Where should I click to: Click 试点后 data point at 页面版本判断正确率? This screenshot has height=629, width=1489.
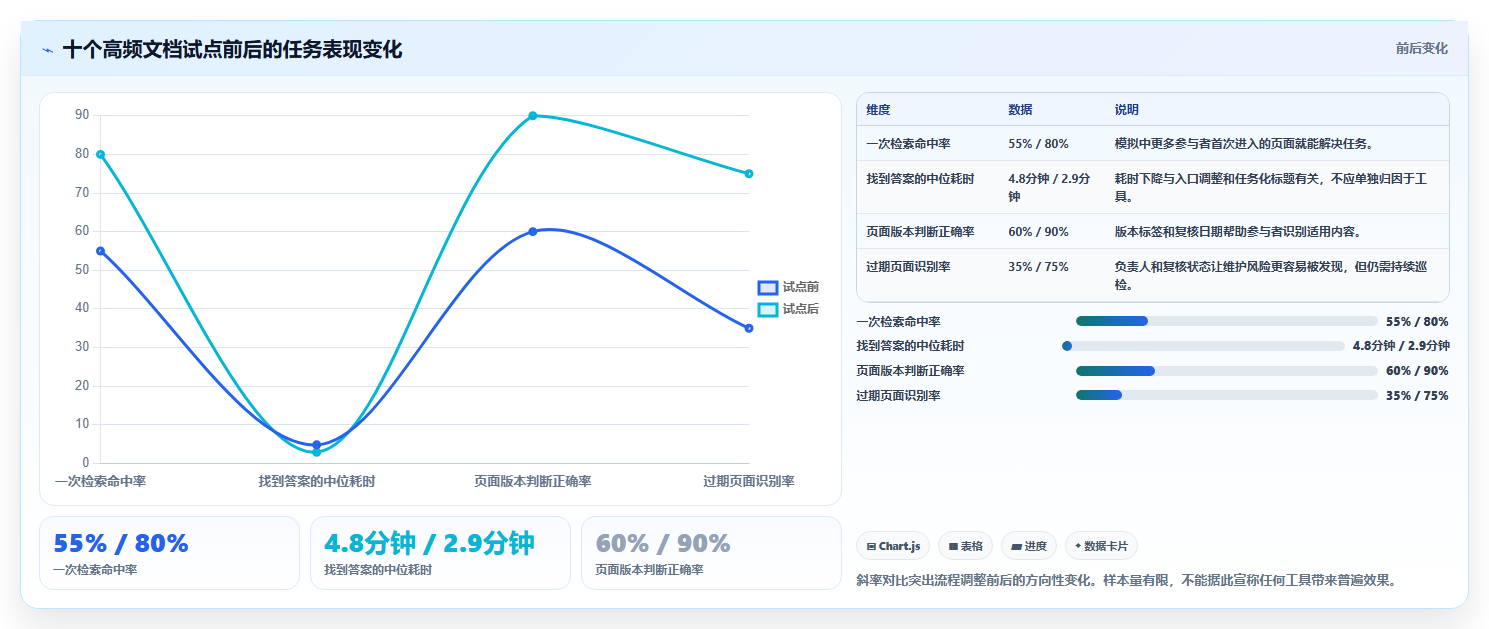[x=533, y=116]
